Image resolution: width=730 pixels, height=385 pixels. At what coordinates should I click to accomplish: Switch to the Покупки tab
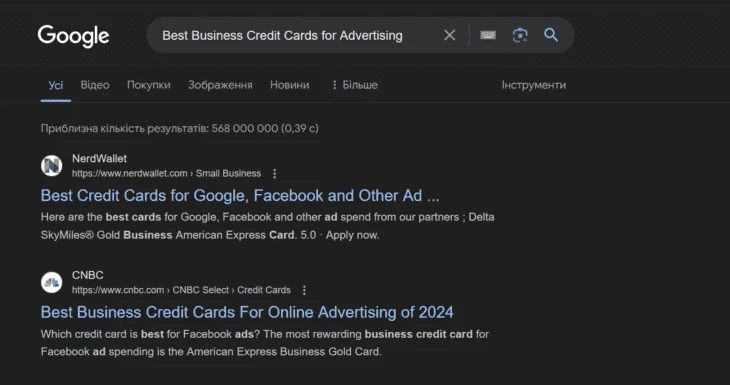tap(149, 85)
